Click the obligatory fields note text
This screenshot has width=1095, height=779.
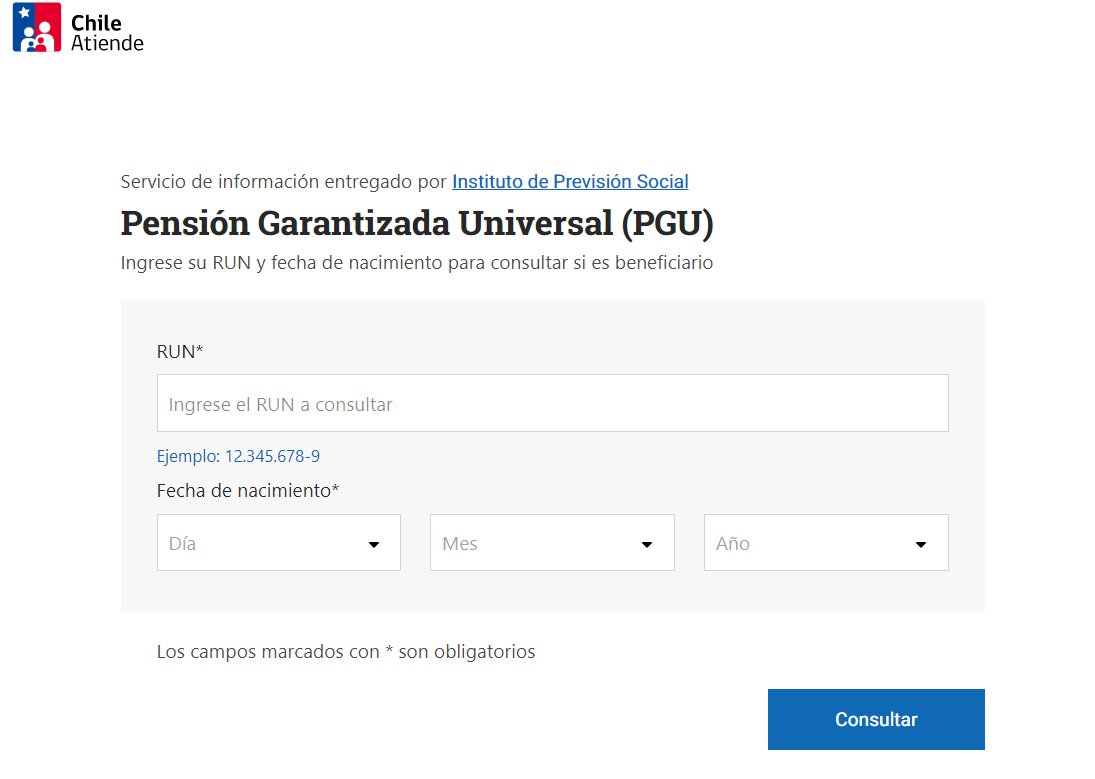346,652
